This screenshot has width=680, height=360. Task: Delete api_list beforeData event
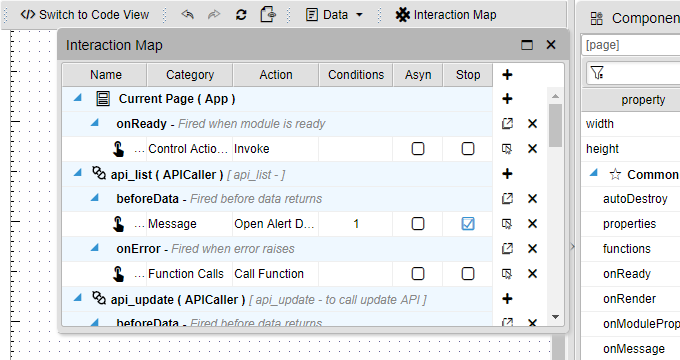point(533,199)
